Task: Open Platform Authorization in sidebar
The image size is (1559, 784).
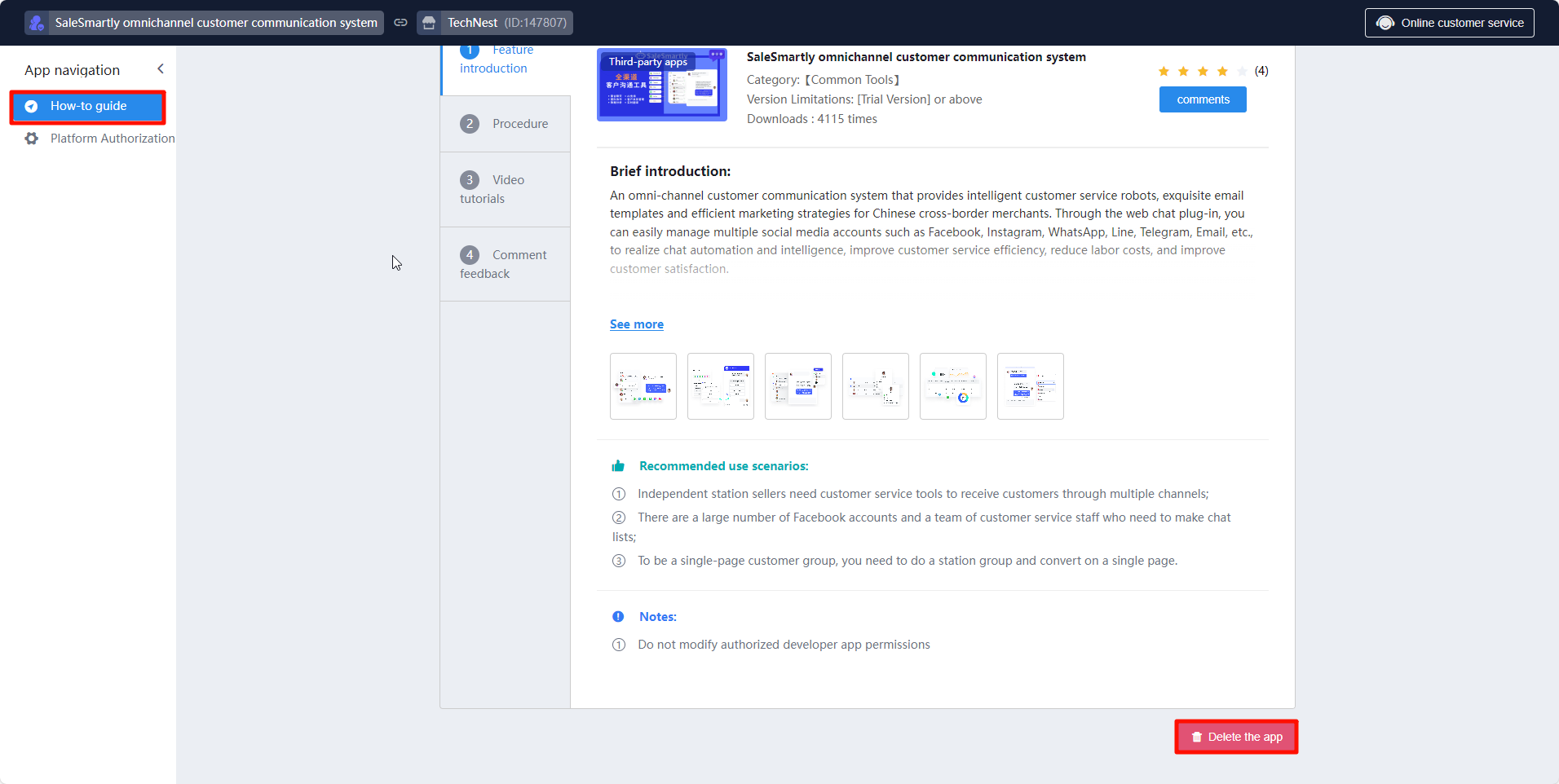Action: [x=112, y=139]
